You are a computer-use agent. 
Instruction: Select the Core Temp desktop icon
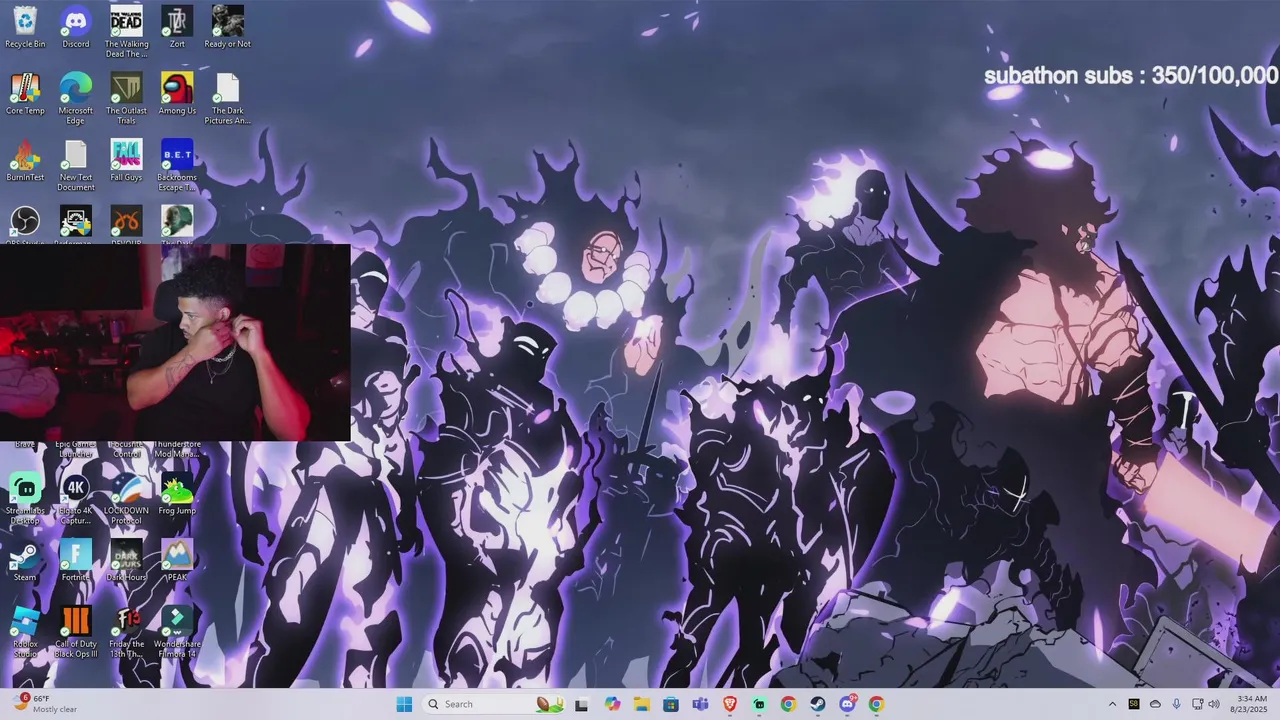coord(25,94)
